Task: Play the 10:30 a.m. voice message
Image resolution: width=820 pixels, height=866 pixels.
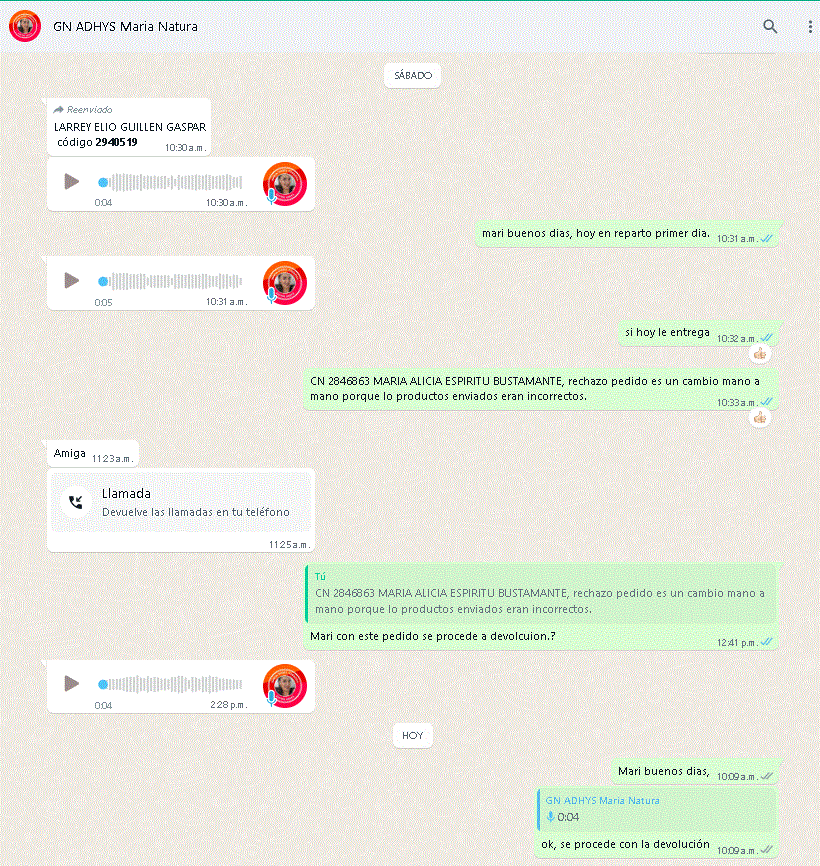Action: click(71, 181)
